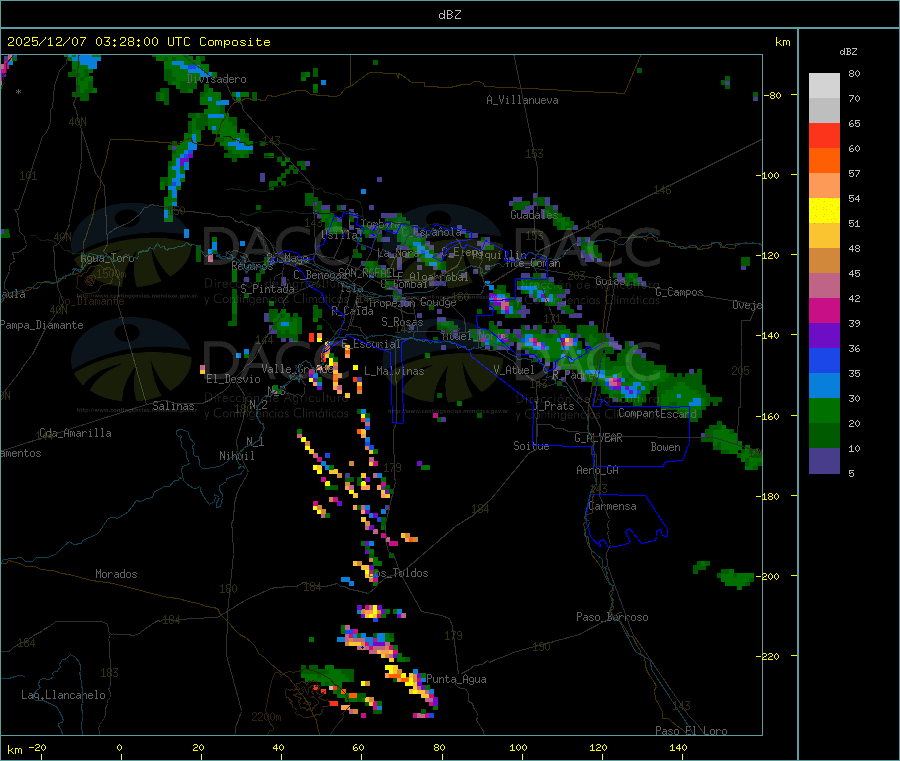Click the '-20' bottom axis tick label

tap(38, 747)
